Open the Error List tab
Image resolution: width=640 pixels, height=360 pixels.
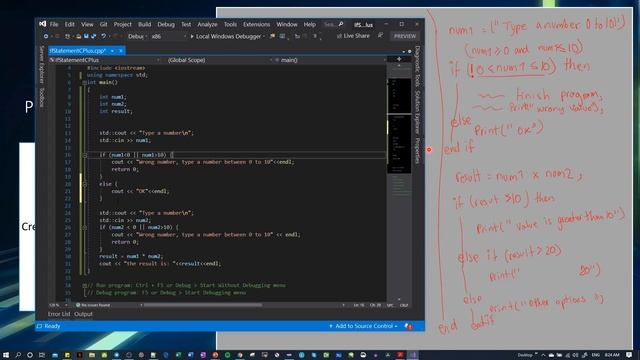click(59, 314)
